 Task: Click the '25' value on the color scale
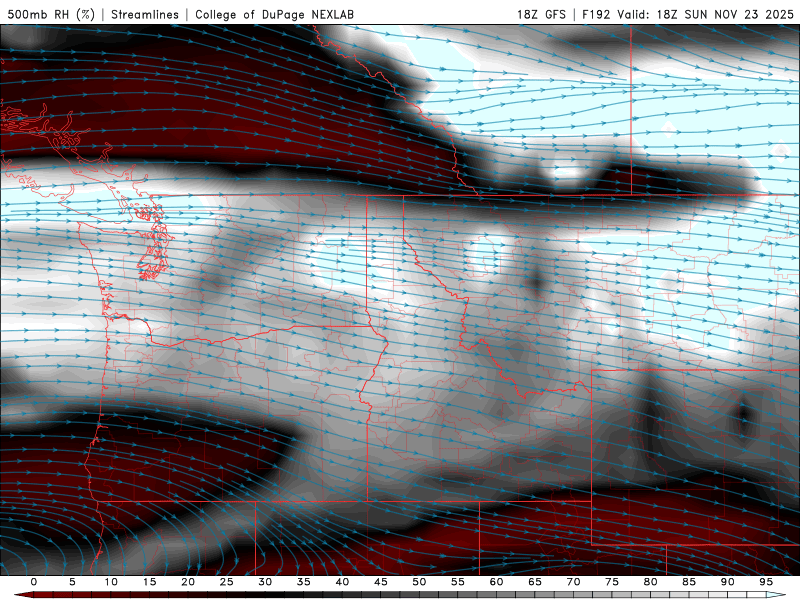point(227,582)
